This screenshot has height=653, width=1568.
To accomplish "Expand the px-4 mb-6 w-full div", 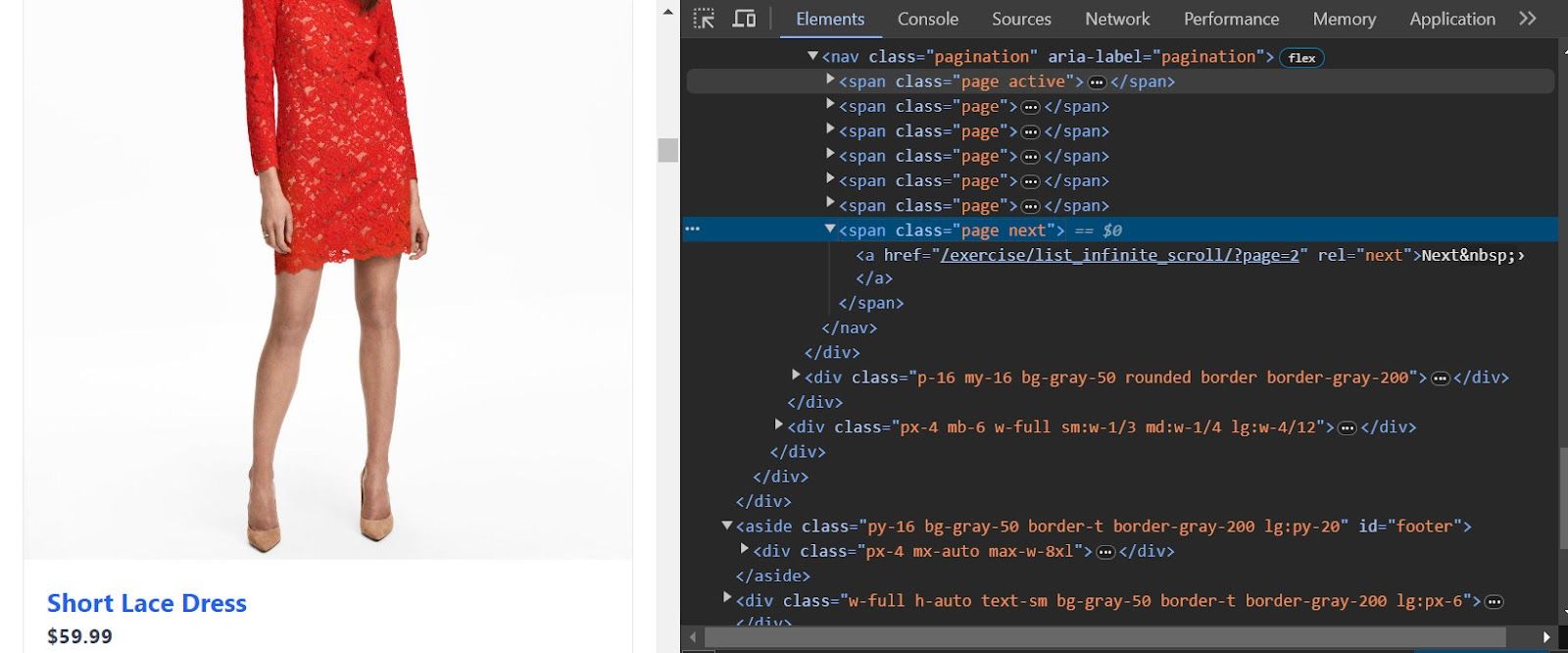I will 778,425.
